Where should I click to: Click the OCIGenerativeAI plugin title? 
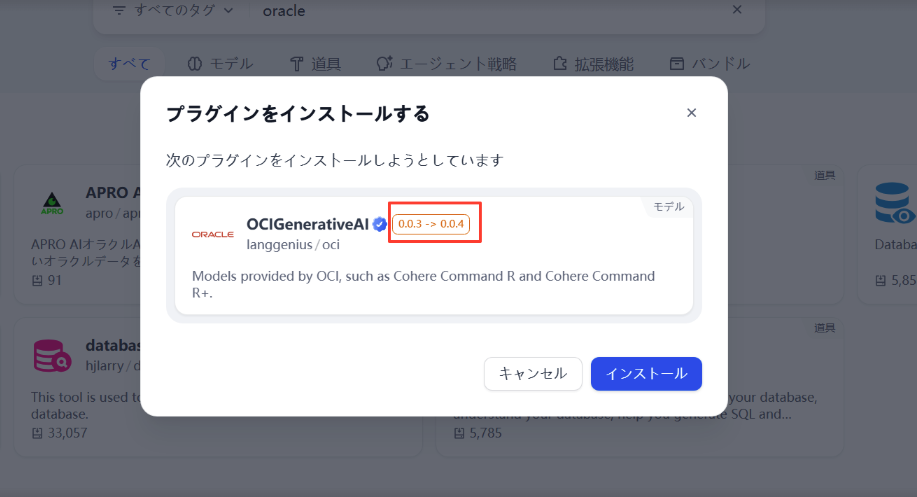pos(308,225)
